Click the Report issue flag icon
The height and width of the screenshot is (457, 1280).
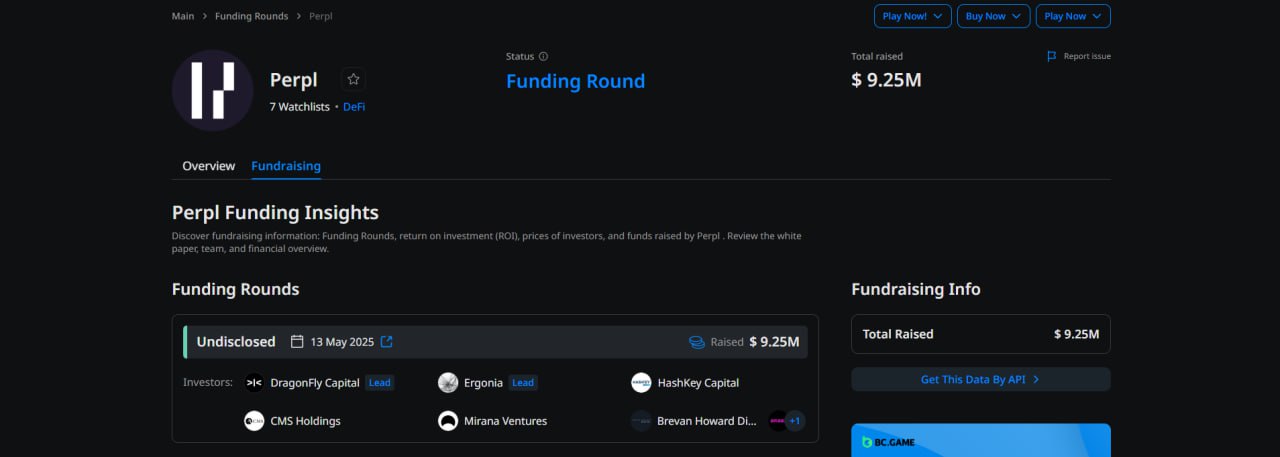click(1051, 56)
